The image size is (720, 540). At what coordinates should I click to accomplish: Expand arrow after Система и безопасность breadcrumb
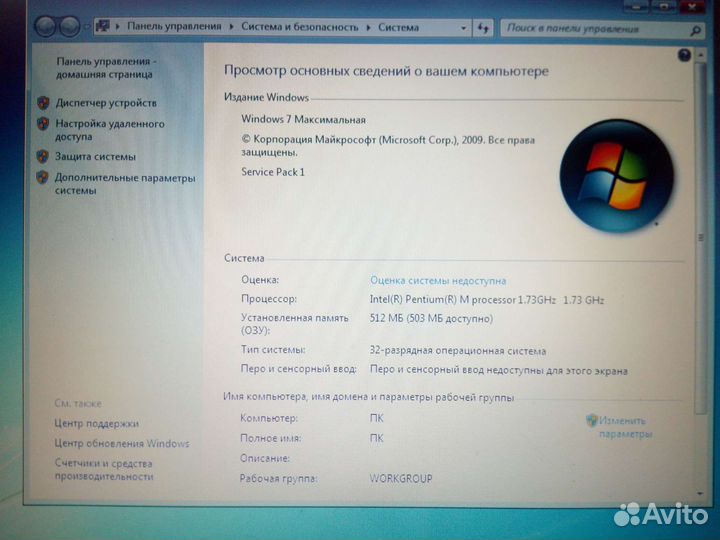point(368,28)
